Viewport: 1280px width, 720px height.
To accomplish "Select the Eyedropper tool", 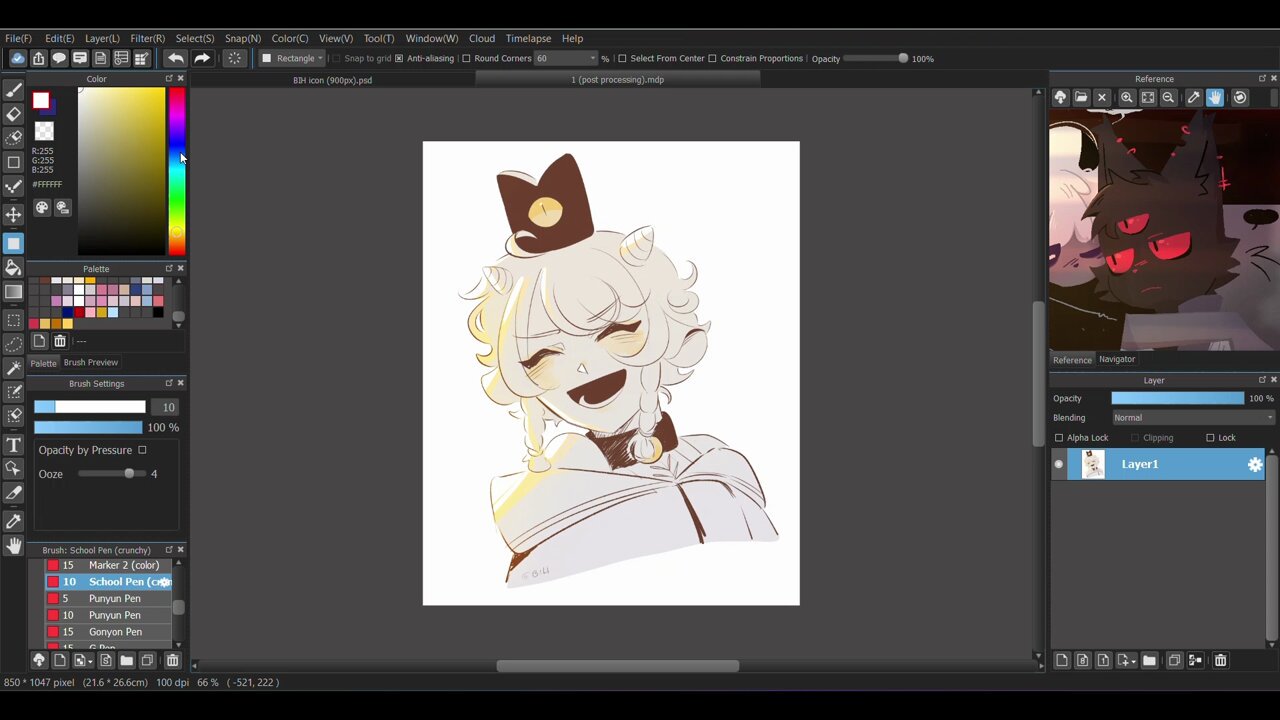I will [13, 520].
